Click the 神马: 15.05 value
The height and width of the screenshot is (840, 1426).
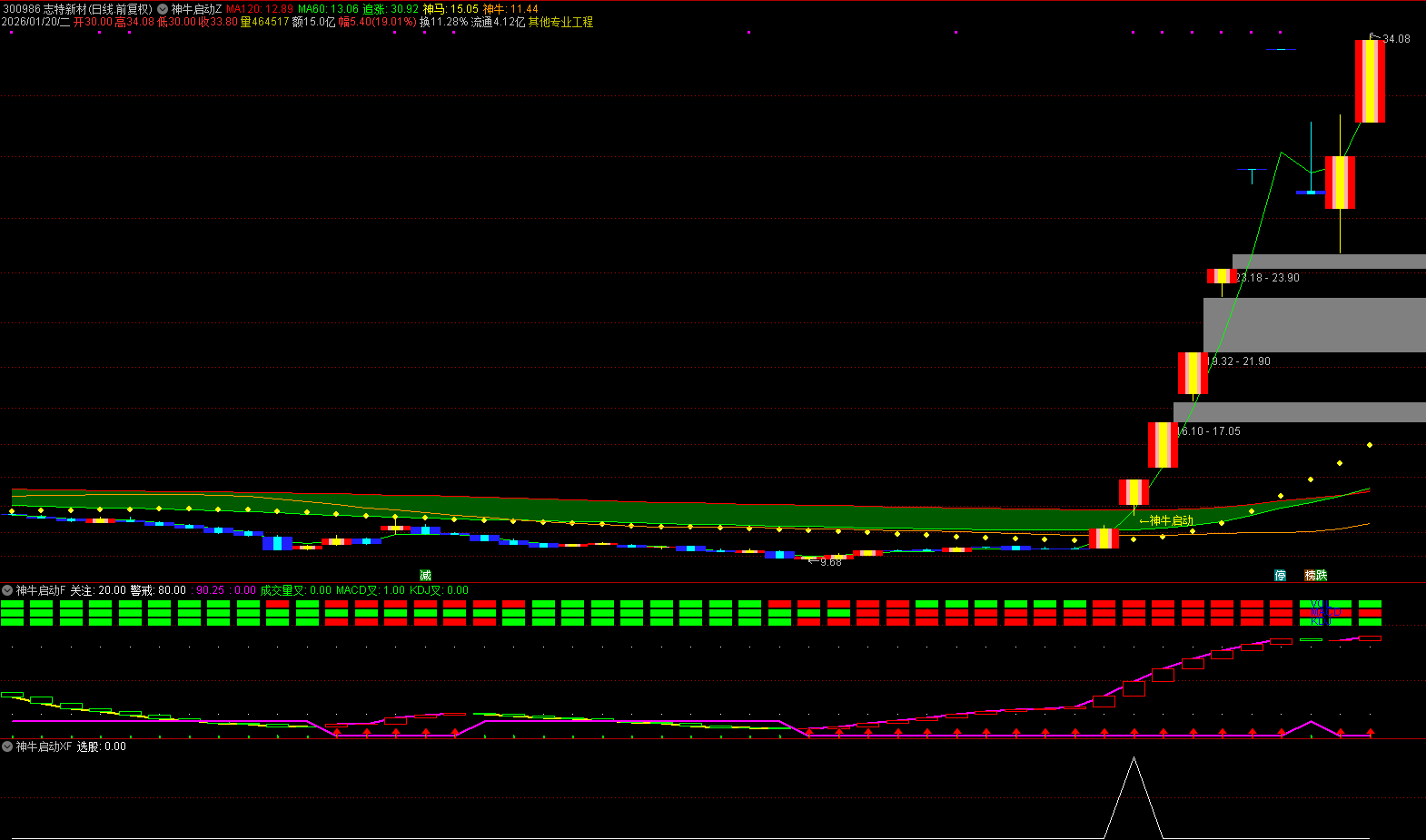tap(451, 9)
